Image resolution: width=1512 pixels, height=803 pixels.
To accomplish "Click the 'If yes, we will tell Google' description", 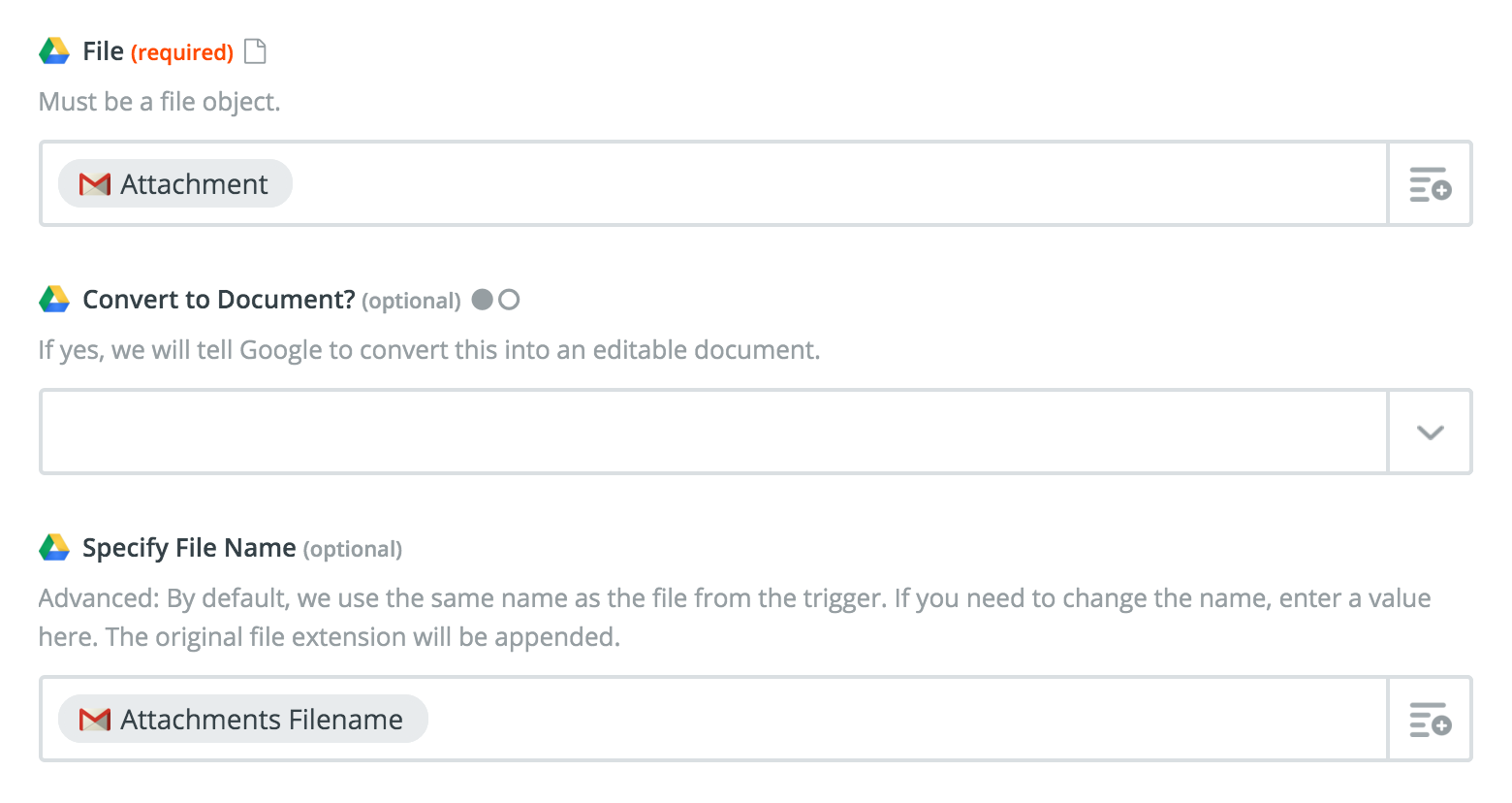I will 429,350.
